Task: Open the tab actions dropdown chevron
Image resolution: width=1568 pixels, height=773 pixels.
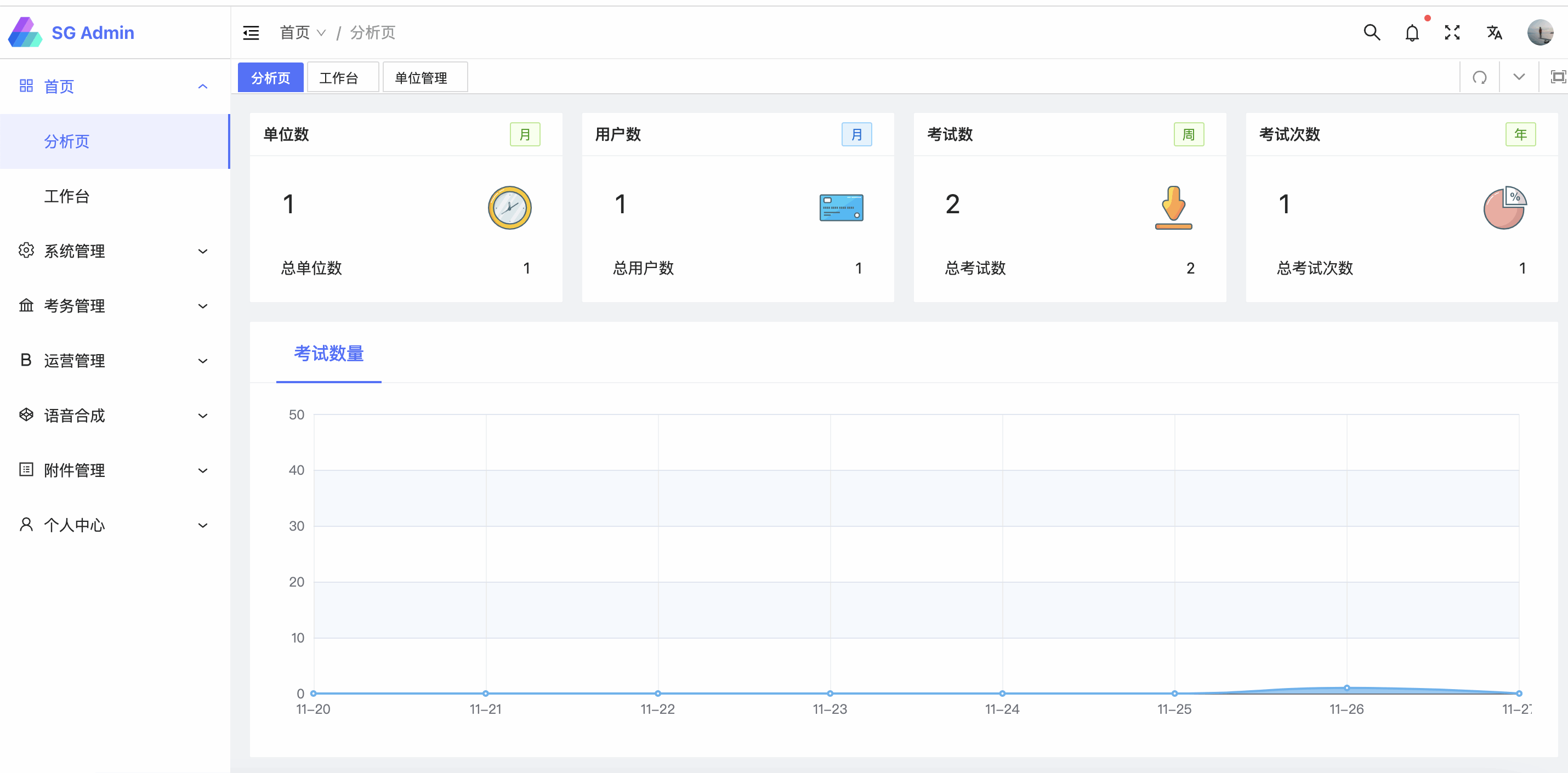Action: [x=1518, y=77]
